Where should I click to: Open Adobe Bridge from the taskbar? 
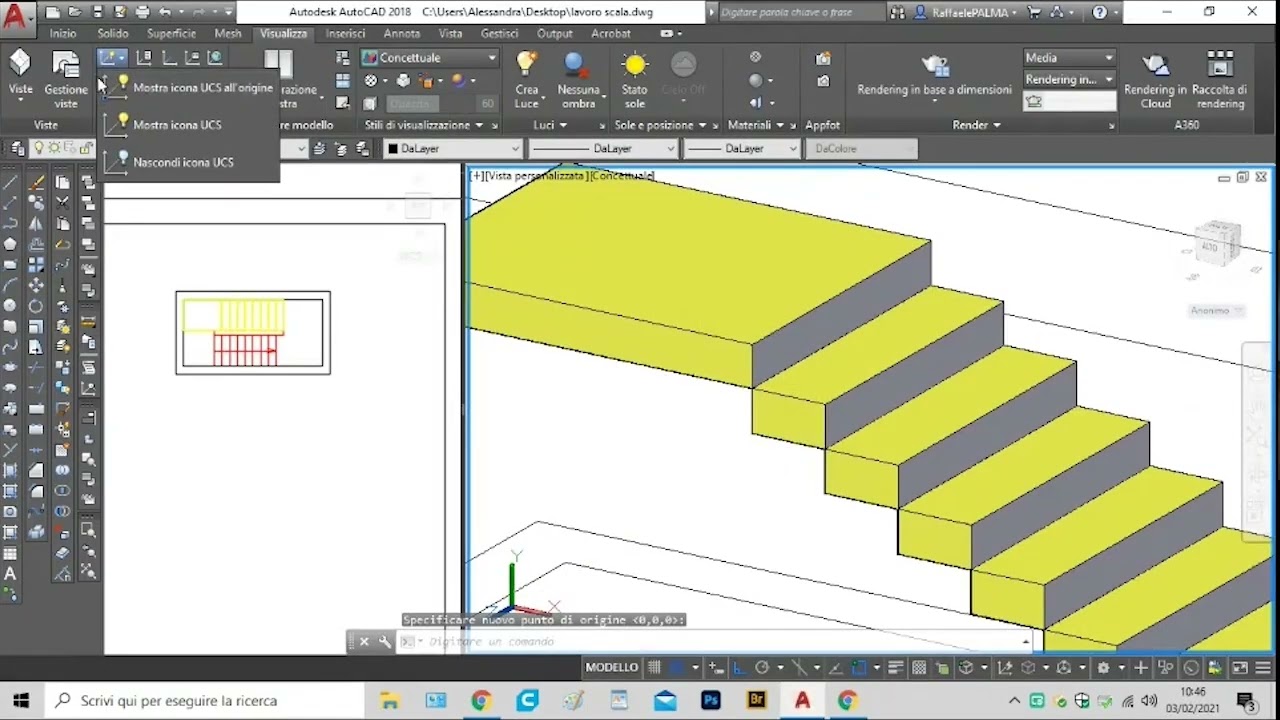757,700
